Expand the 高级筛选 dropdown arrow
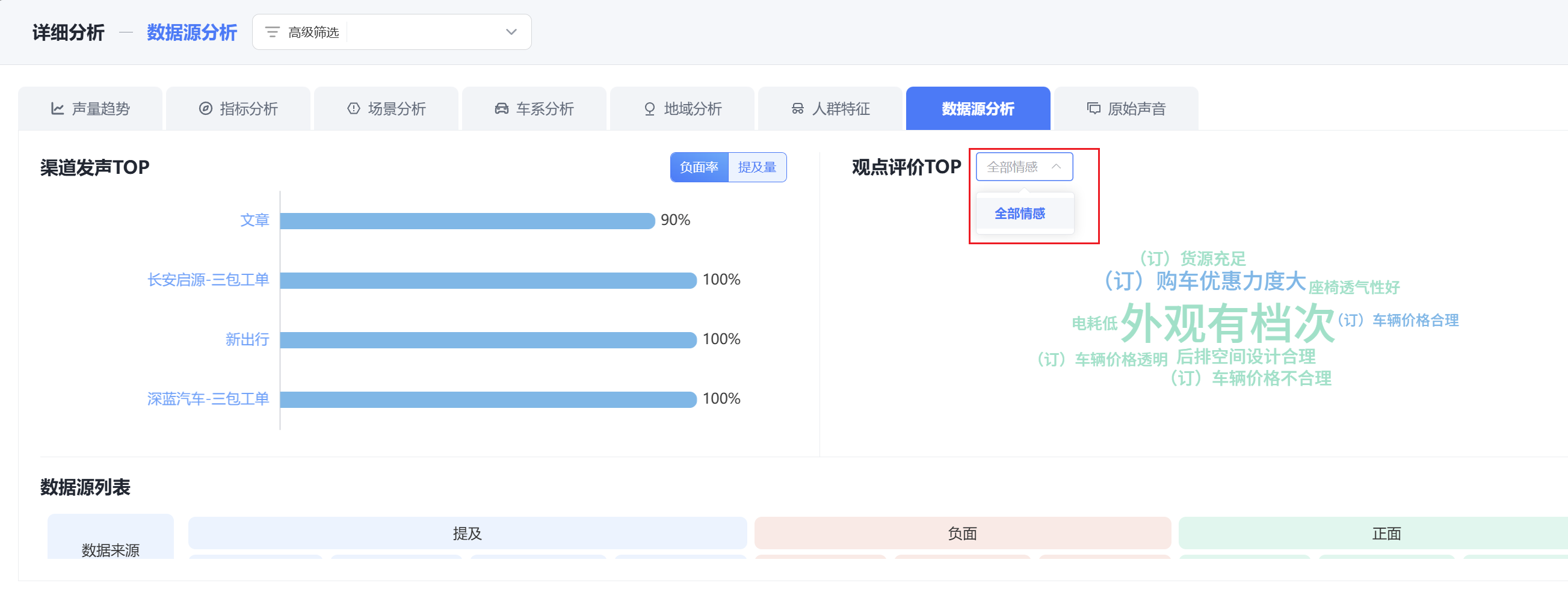 tap(511, 32)
